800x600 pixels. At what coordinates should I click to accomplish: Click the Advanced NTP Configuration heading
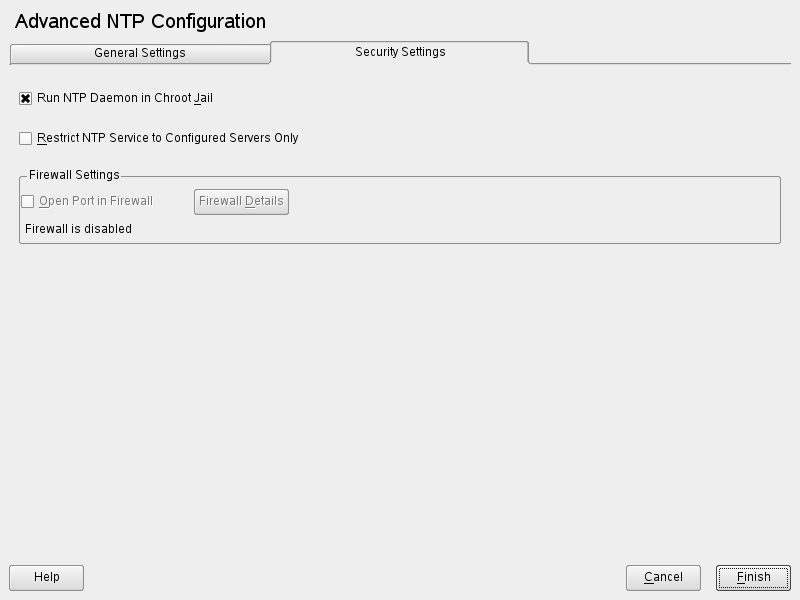(141, 21)
